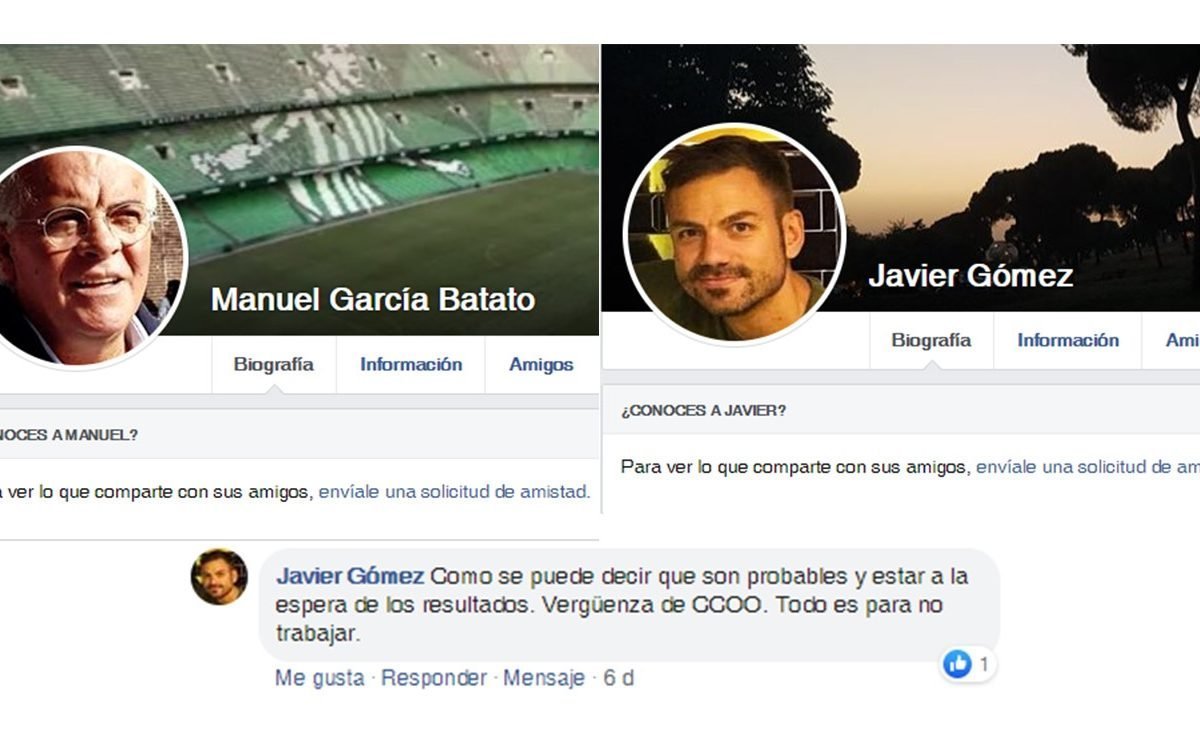Click Responder under the comment
The width and height of the screenshot is (1200, 742).
(x=434, y=678)
